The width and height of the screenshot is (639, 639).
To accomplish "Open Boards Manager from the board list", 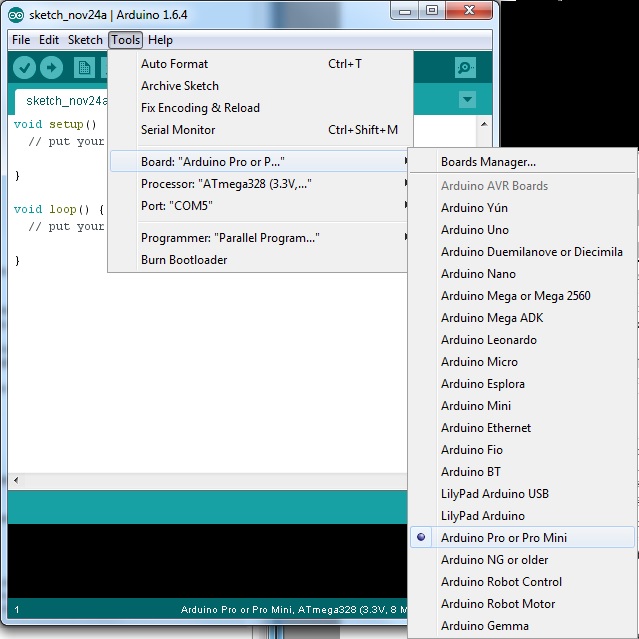I will click(488, 162).
